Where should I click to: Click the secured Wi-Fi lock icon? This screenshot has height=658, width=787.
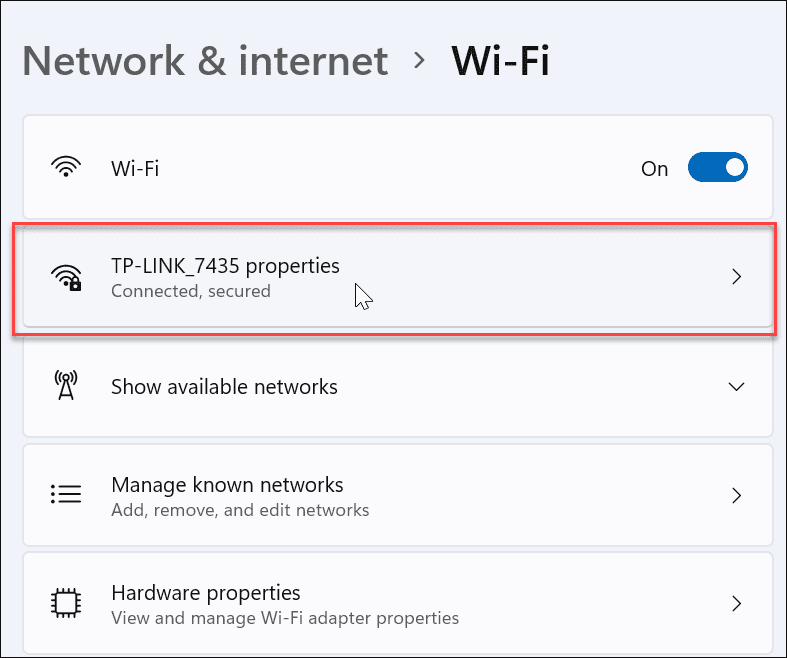(66, 277)
